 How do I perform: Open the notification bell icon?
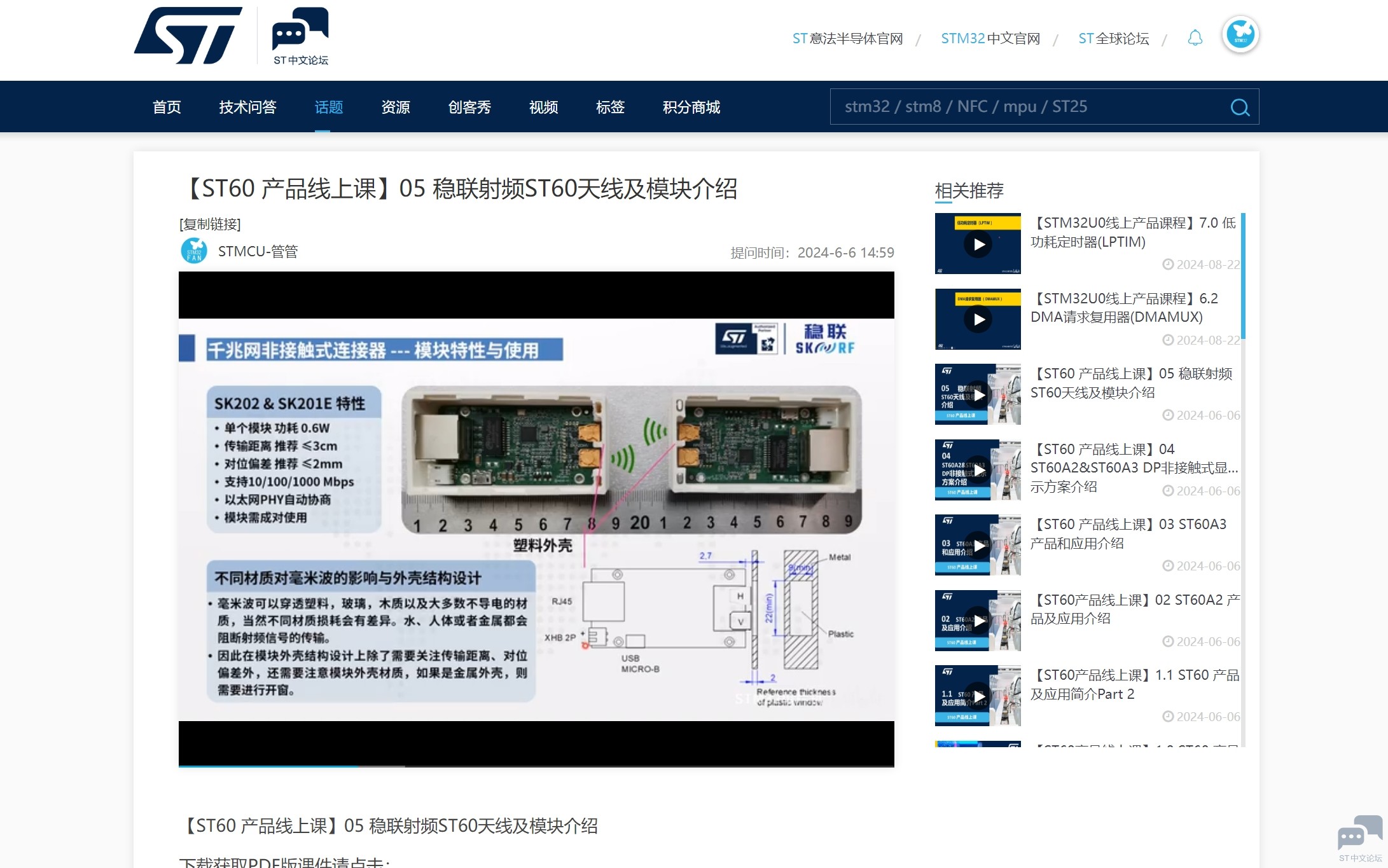[x=1195, y=38]
